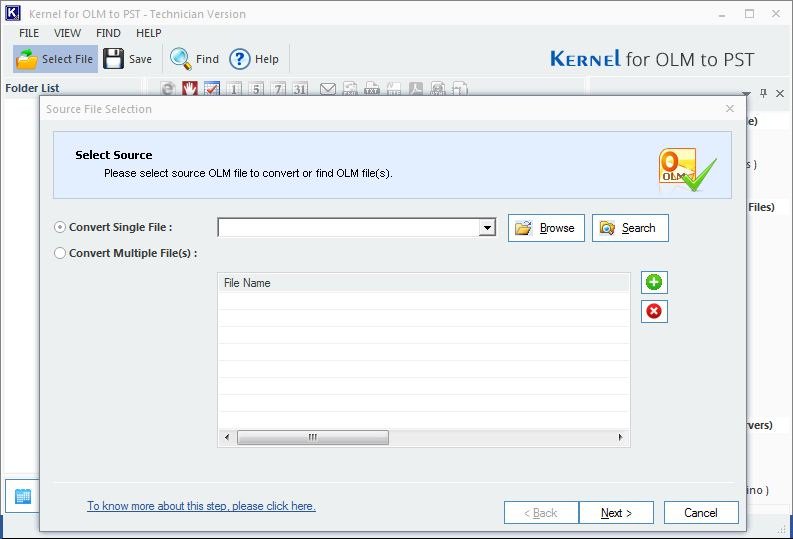The width and height of the screenshot is (793, 539).
Task: Open the HELP menu
Action: tap(149, 33)
